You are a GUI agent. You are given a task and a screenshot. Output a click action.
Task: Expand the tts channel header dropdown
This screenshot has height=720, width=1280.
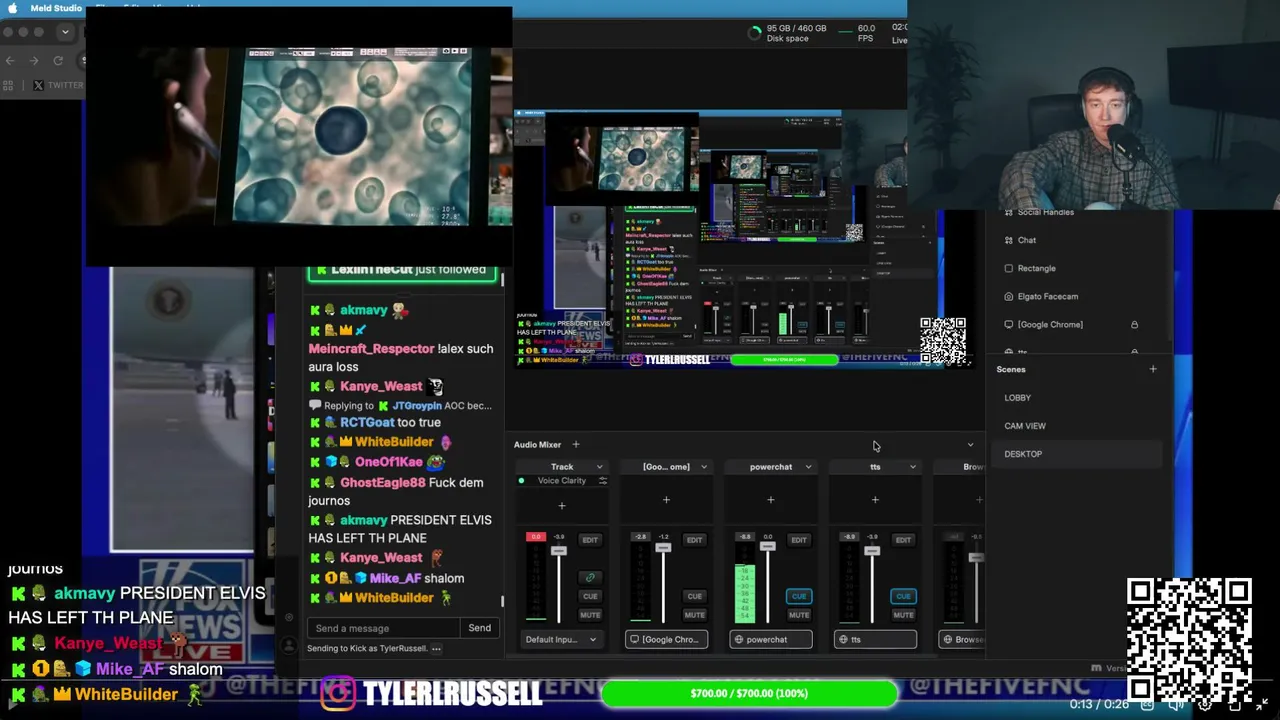click(912, 467)
